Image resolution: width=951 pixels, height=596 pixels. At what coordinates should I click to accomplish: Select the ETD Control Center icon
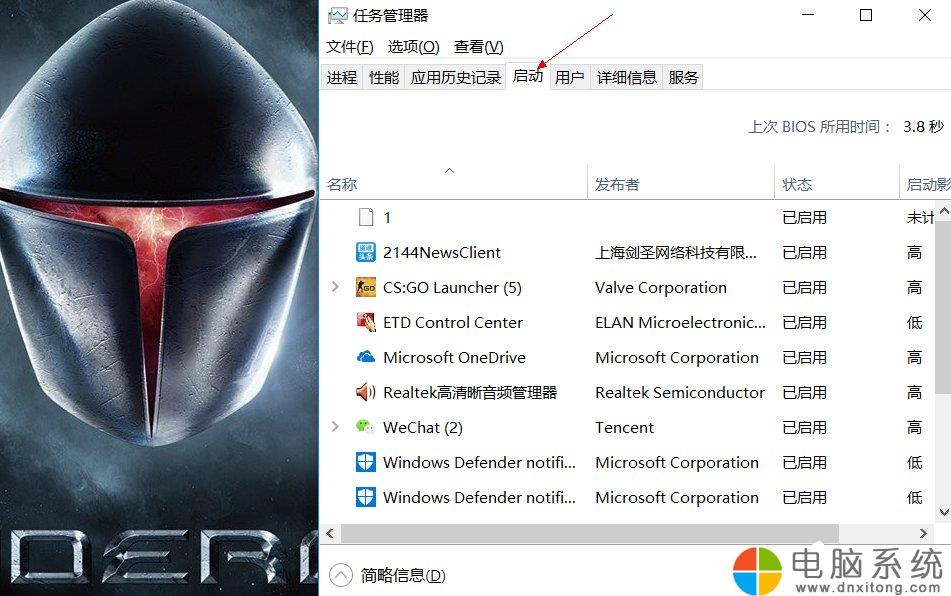[x=365, y=322]
